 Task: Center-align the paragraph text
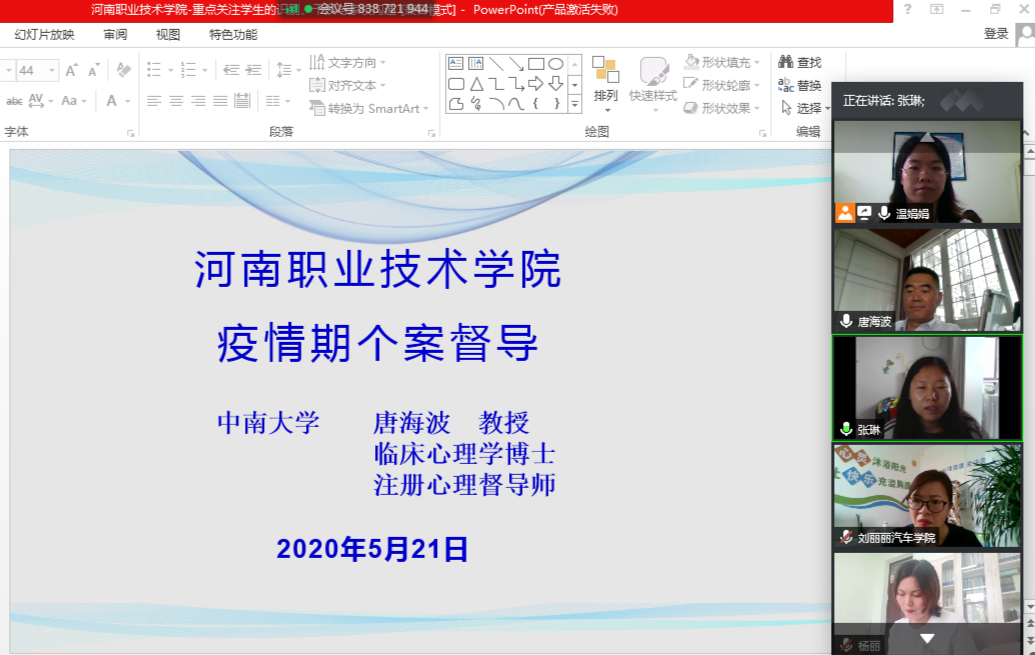pyautogui.click(x=176, y=101)
